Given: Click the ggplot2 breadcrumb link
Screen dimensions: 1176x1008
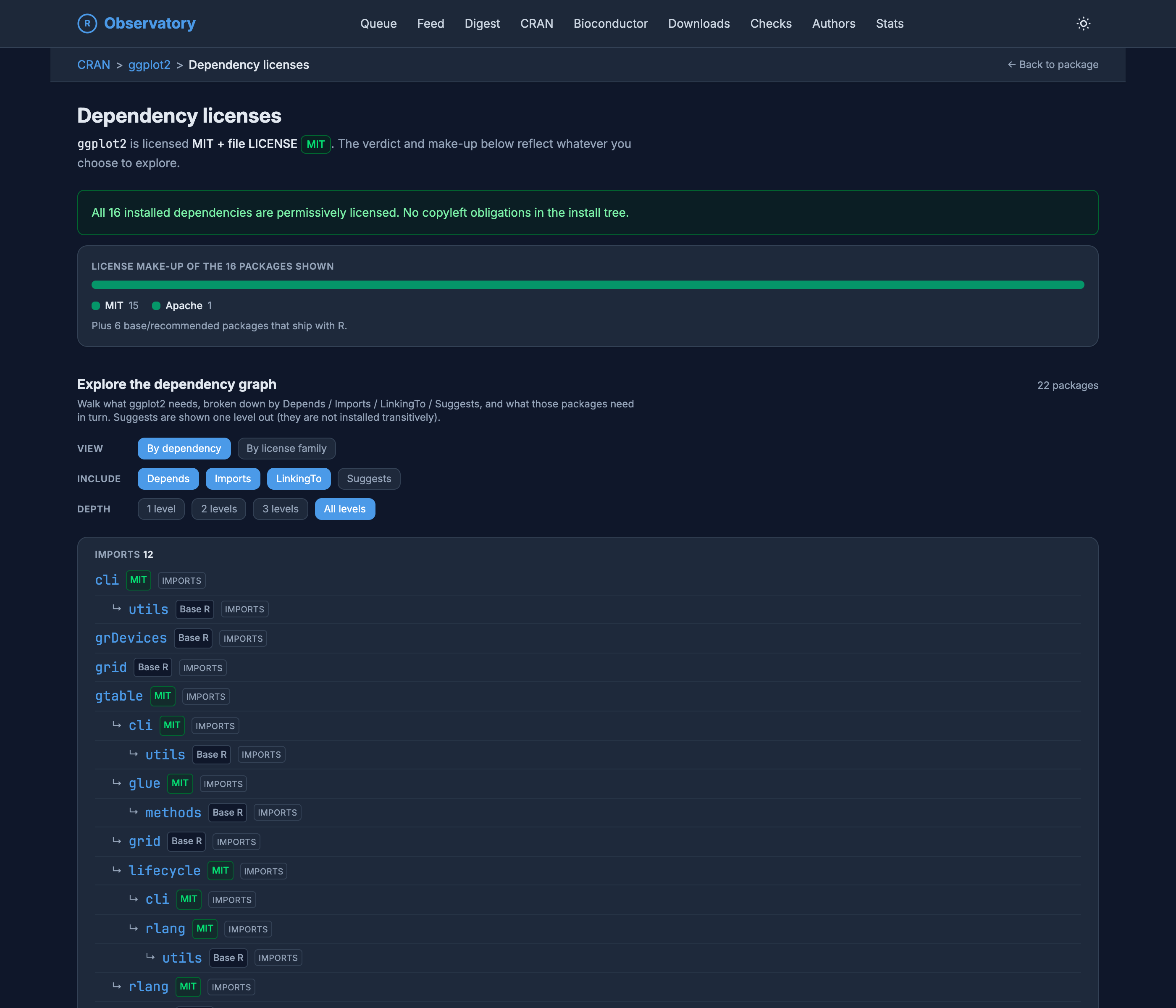Looking at the screenshot, I should [x=149, y=65].
